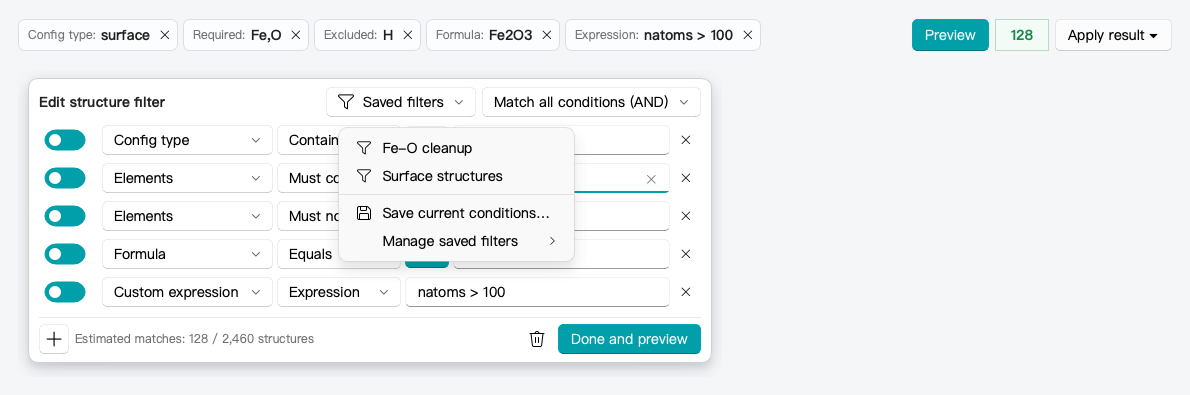The height and width of the screenshot is (395, 1190).
Task: Remove the Expression: natoms > 100 chip
Action: [748, 35]
